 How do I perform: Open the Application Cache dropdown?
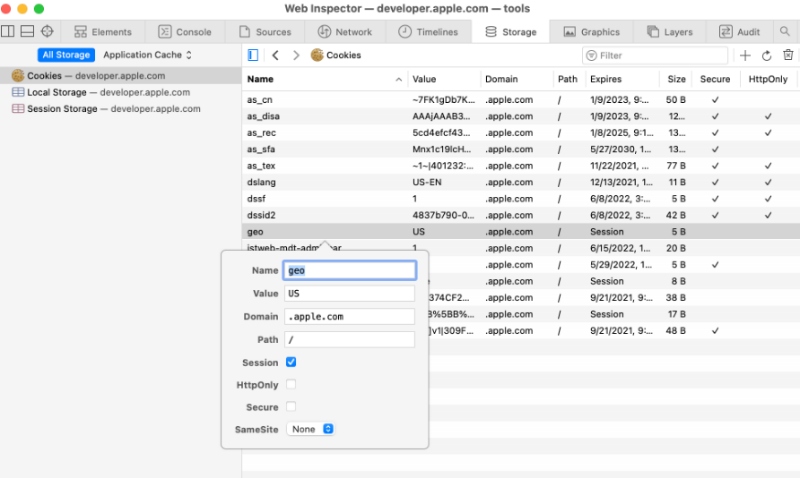pos(148,55)
